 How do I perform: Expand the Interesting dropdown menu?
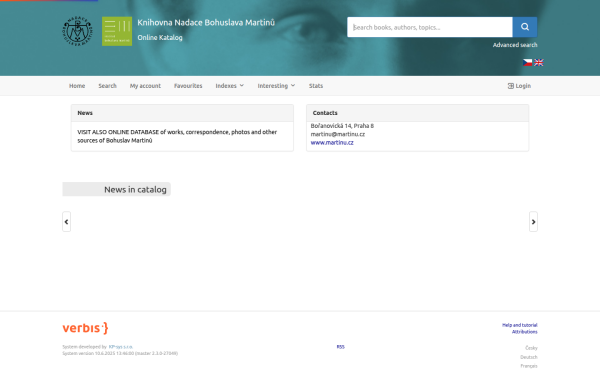pos(276,86)
